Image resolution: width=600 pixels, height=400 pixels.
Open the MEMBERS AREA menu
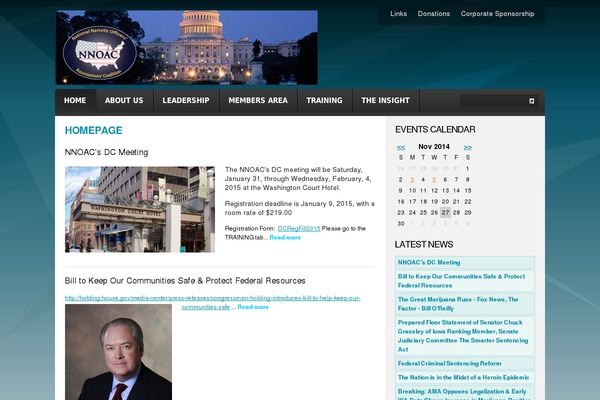[x=258, y=101]
